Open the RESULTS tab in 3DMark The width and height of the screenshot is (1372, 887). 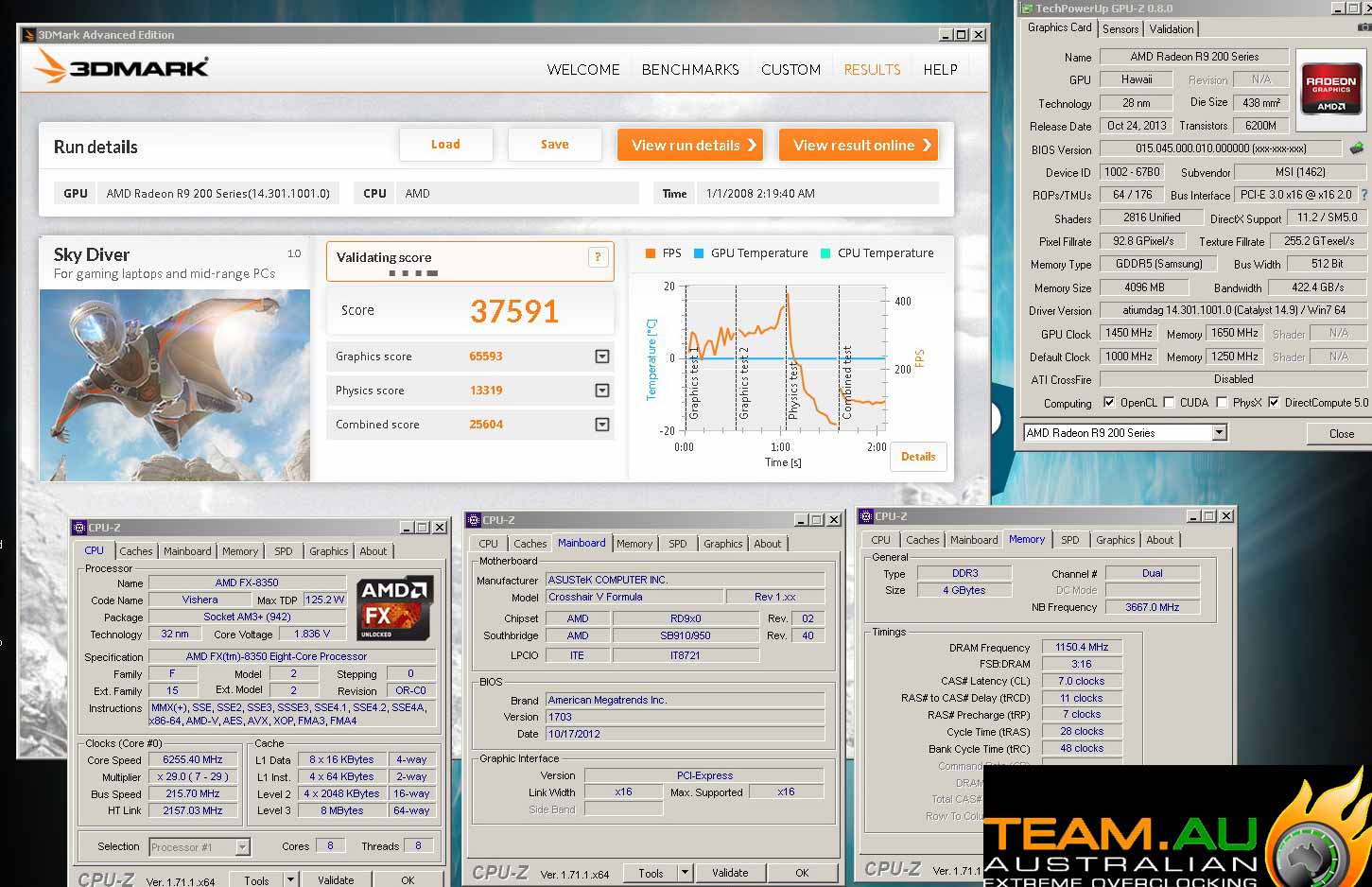(x=872, y=70)
